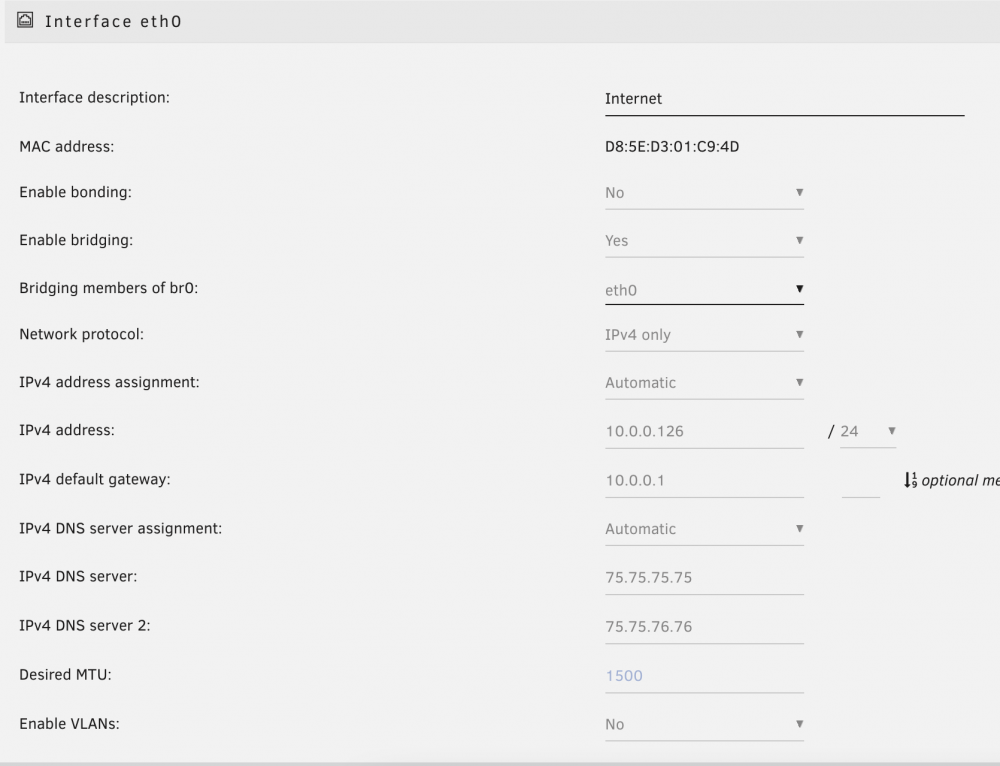Viewport: 1000px width, 766px height.
Task: Click the Desired MTU field showing 1500
Action: 704,677
